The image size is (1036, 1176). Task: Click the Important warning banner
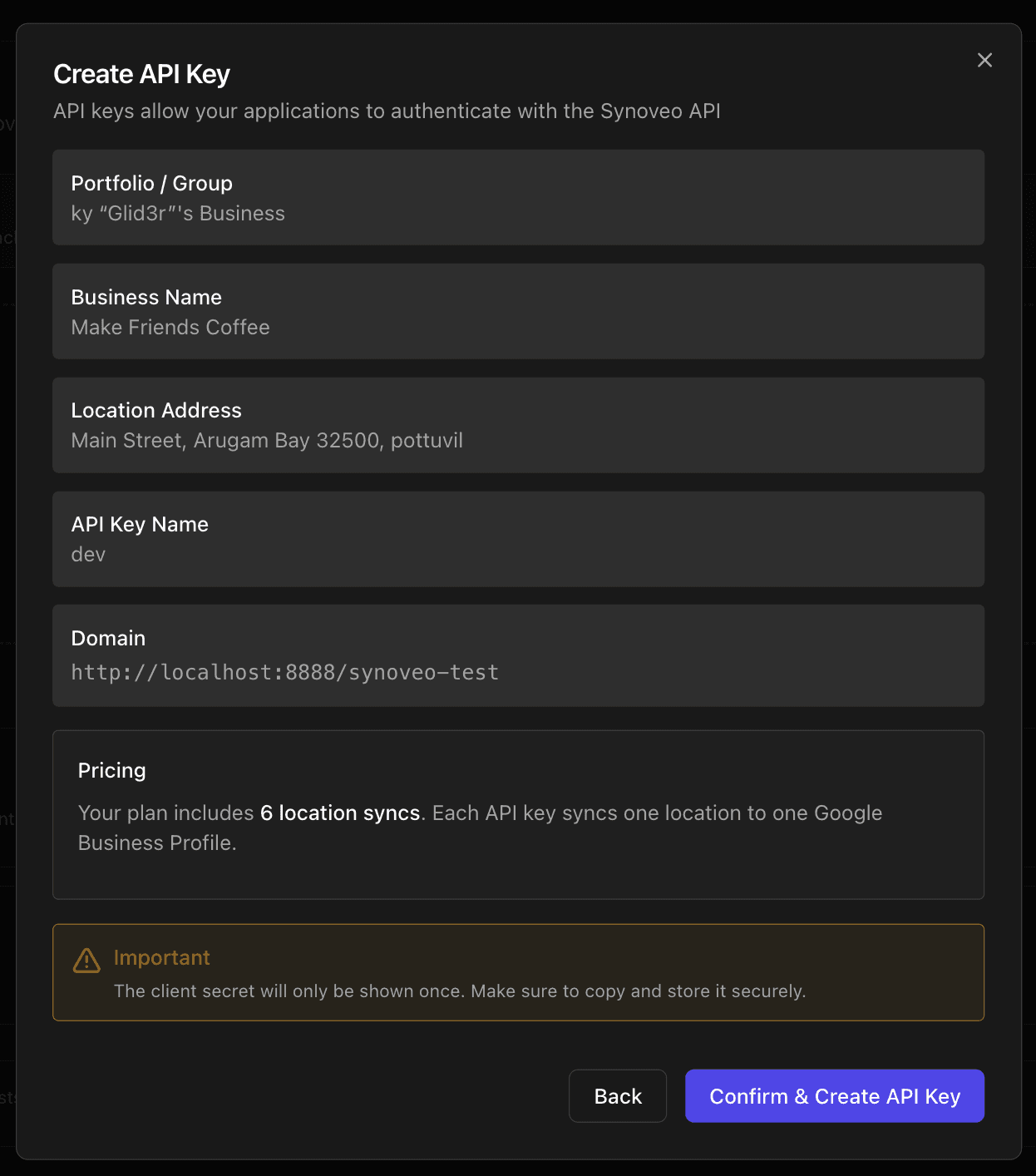click(518, 972)
